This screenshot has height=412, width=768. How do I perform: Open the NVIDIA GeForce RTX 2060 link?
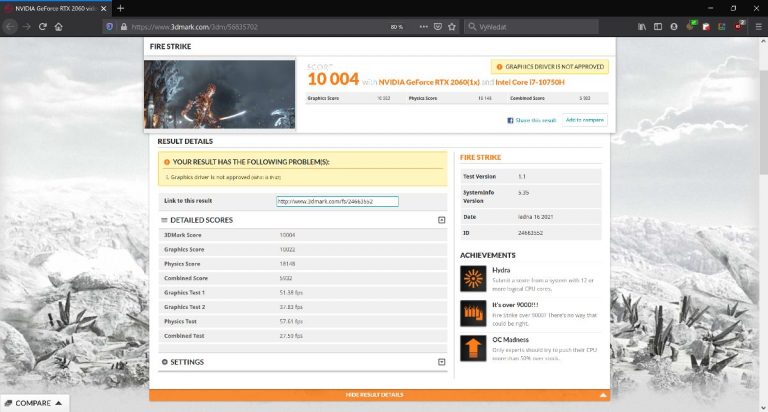(x=430, y=81)
